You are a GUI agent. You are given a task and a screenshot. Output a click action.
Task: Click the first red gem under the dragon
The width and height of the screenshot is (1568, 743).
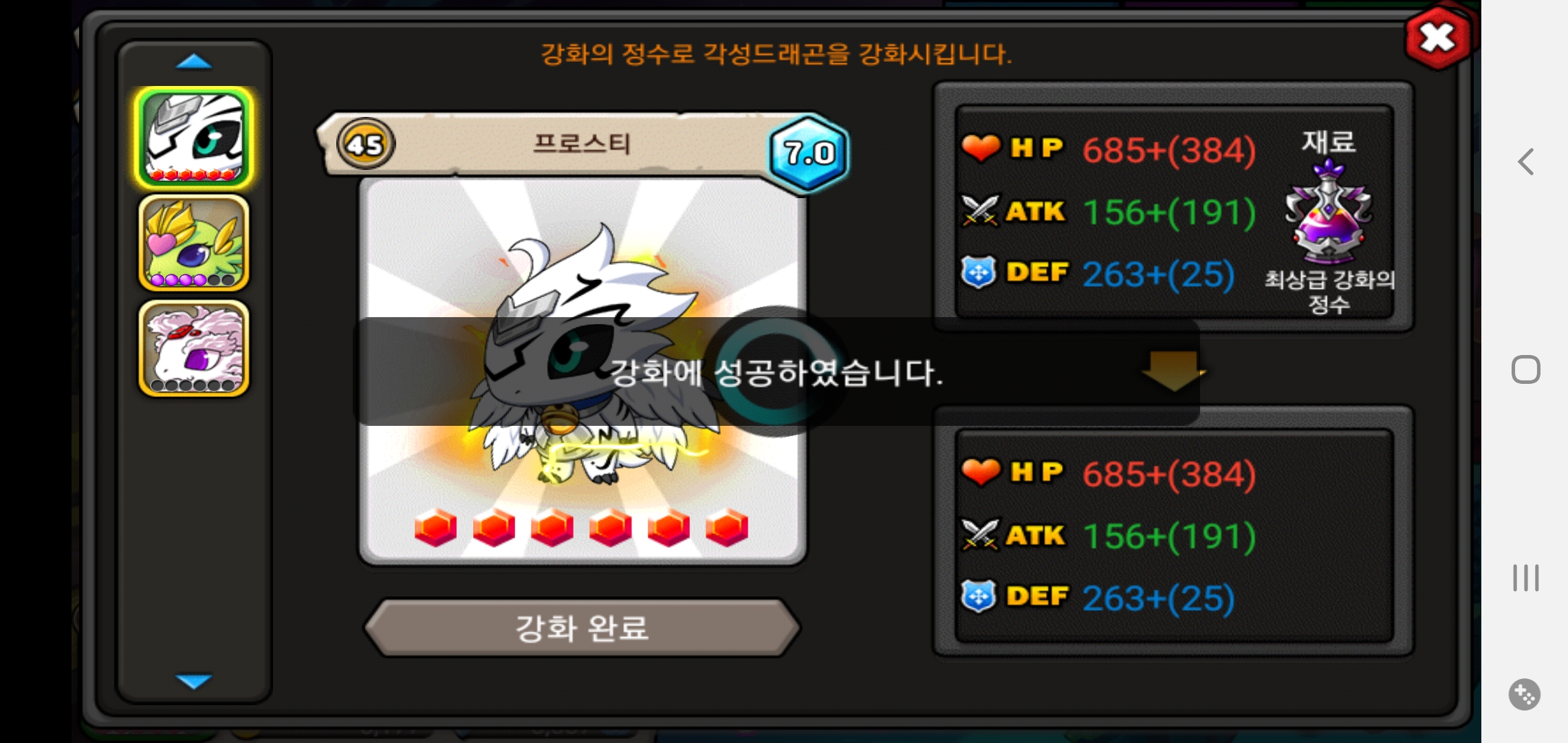435,528
